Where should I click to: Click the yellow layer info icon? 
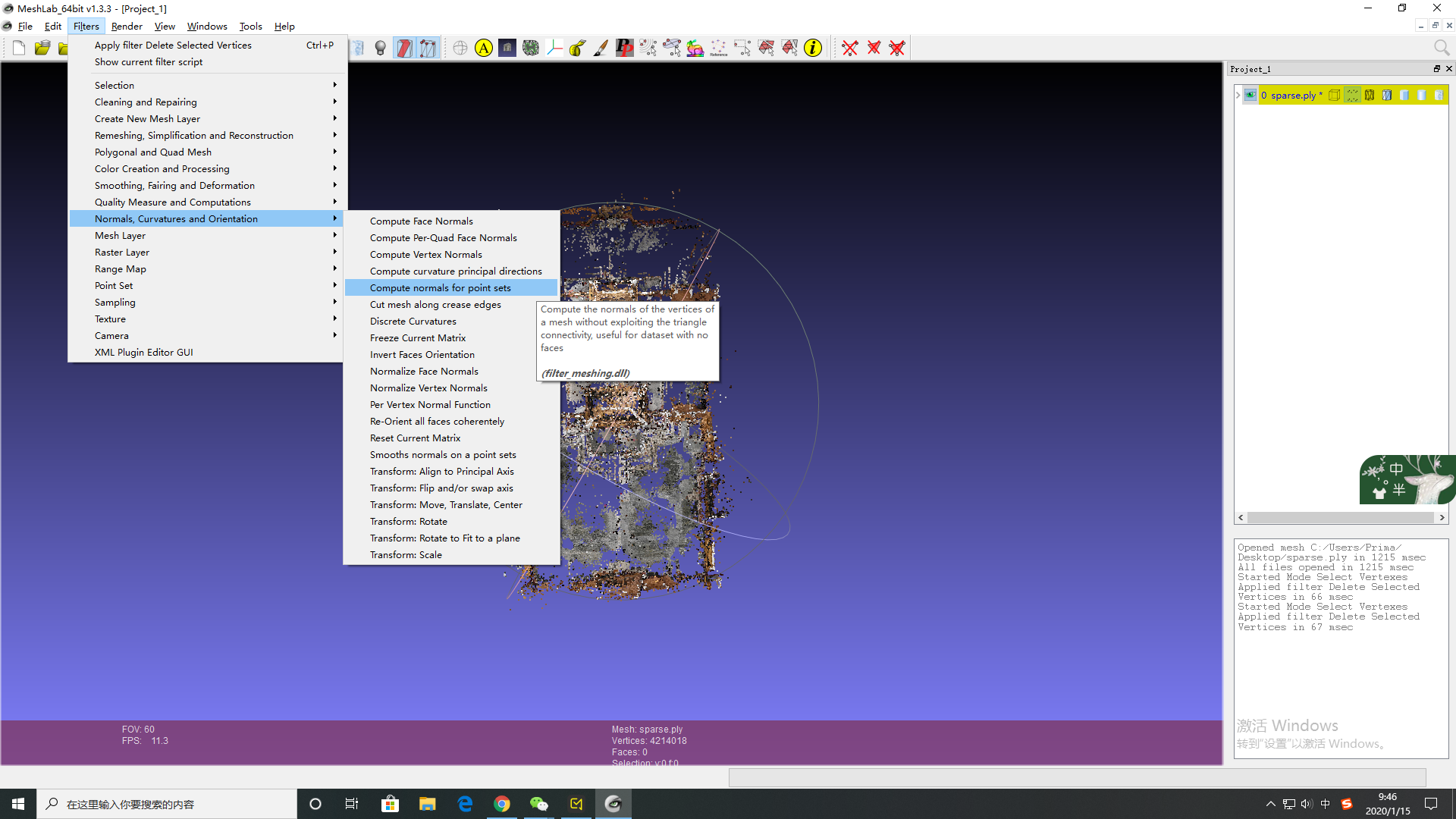813,49
